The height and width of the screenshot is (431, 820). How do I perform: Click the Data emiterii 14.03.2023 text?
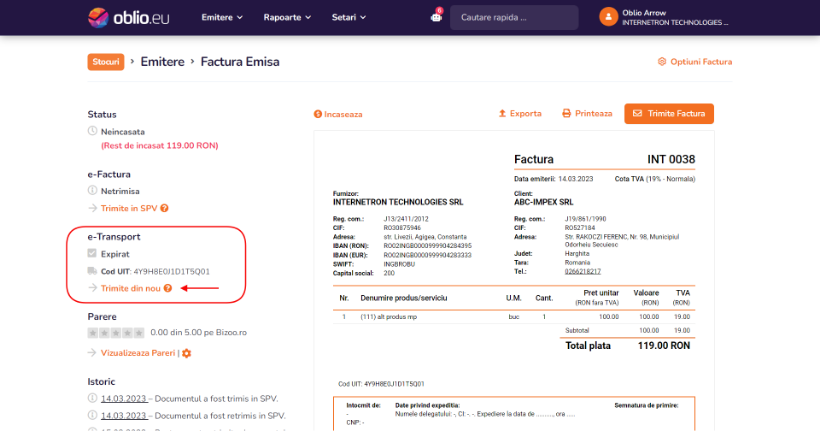[x=553, y=179]
